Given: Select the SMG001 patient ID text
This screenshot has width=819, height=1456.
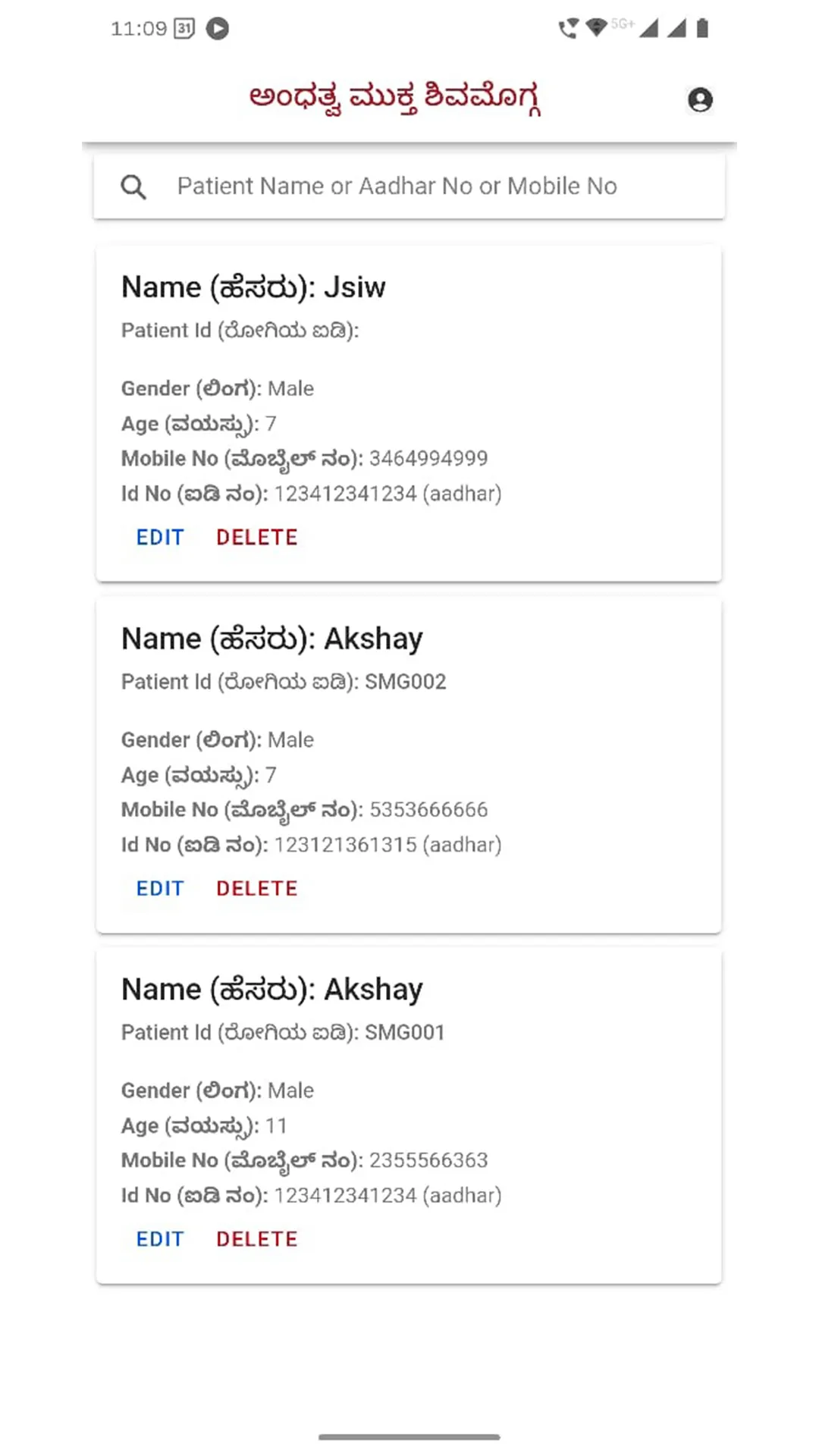Looking at the screenshot, I should click(404, 1033).
